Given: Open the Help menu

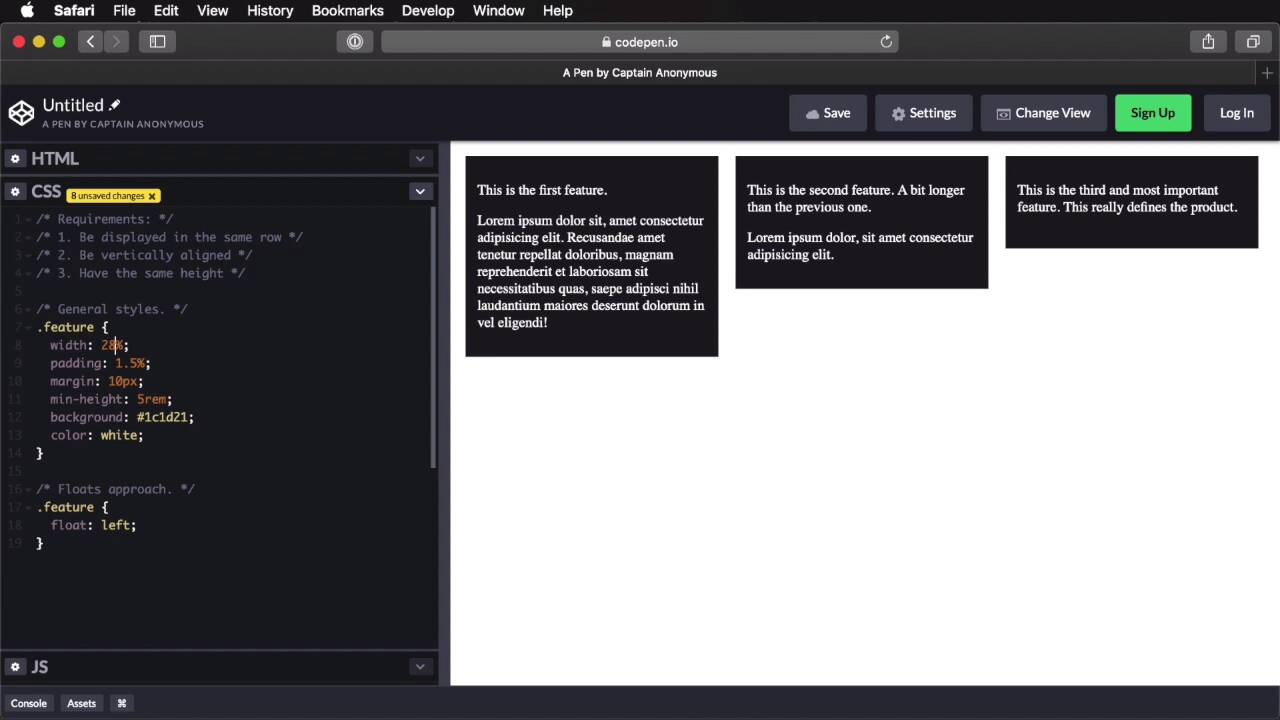Looking at the screenshot, I should (557, 10).
